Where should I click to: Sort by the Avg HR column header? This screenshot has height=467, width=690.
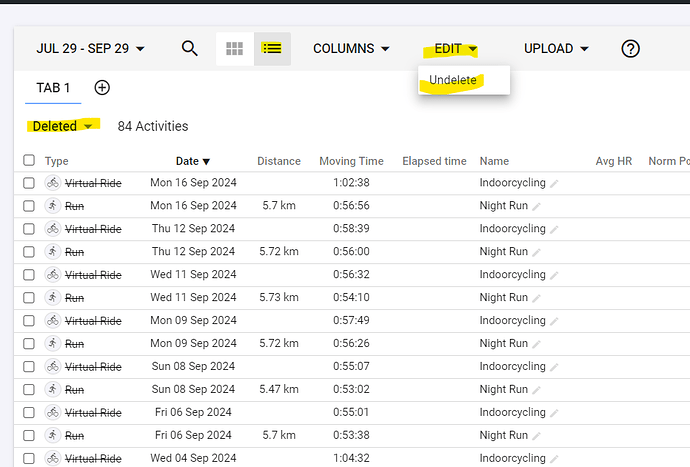(614, 161)
